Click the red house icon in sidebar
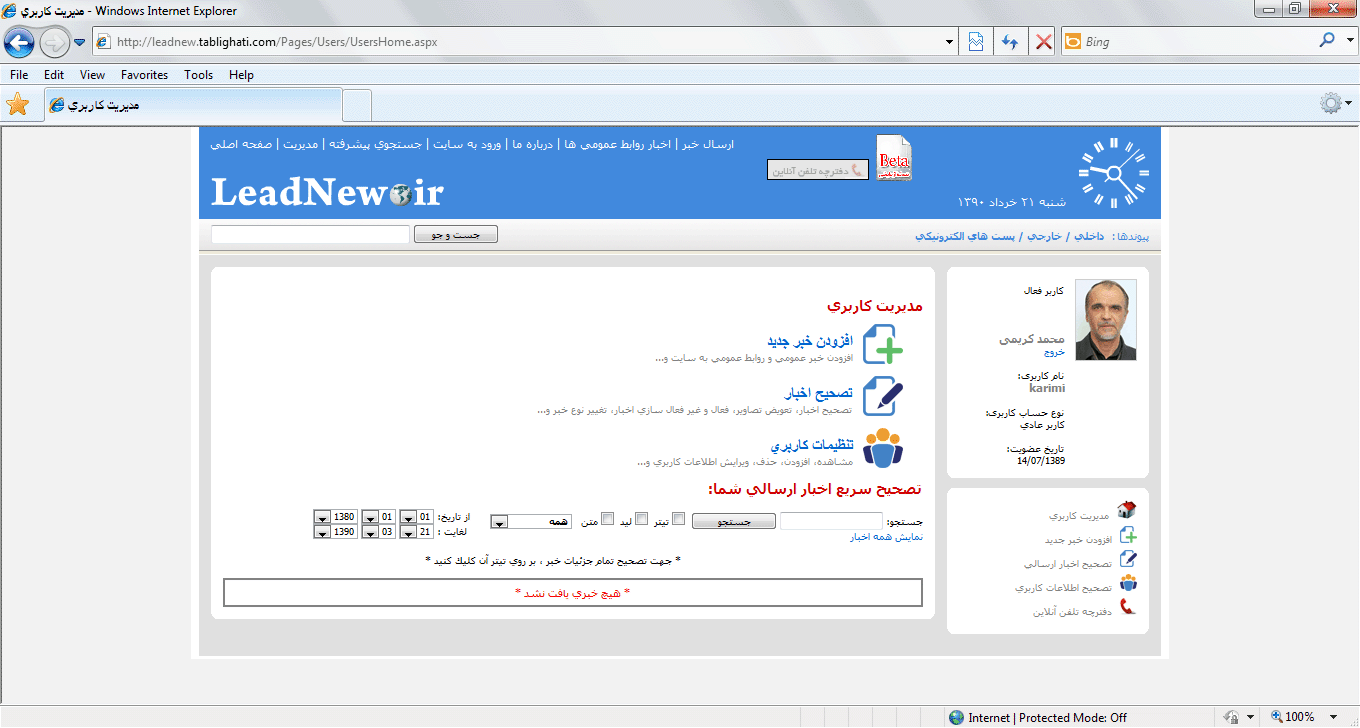 1127,511
